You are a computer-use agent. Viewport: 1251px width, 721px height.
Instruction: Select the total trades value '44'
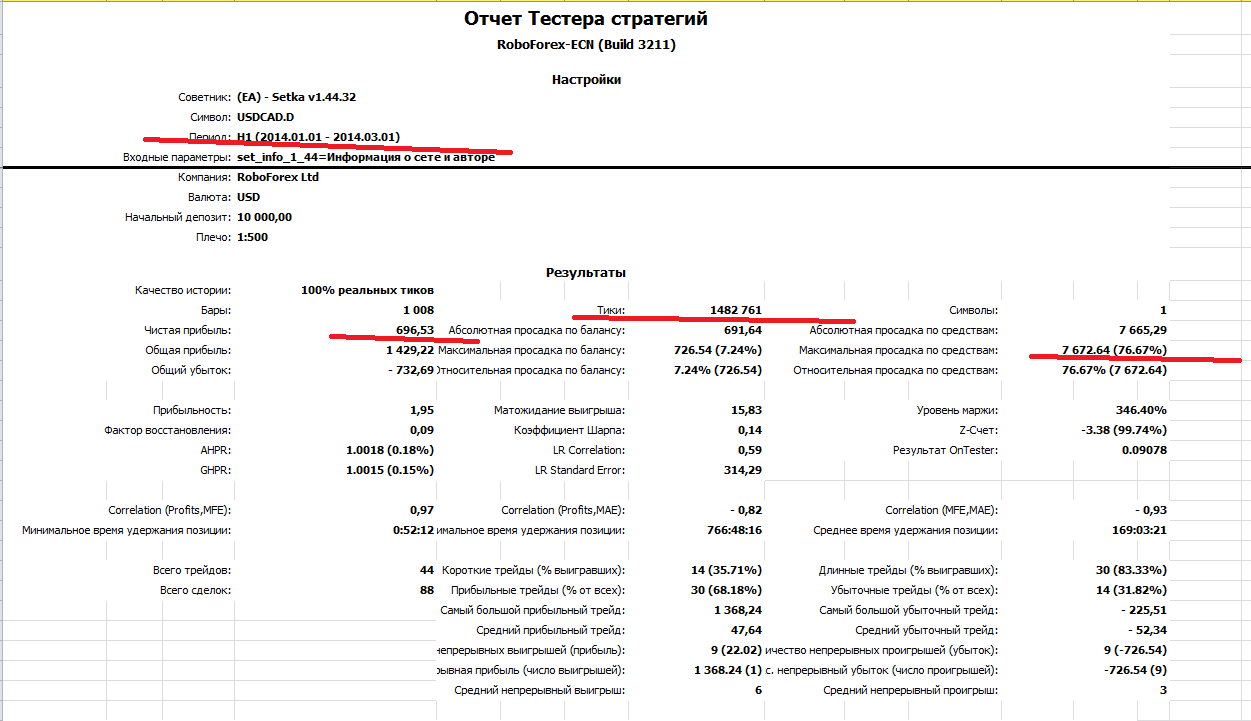(x=427, y=570)
